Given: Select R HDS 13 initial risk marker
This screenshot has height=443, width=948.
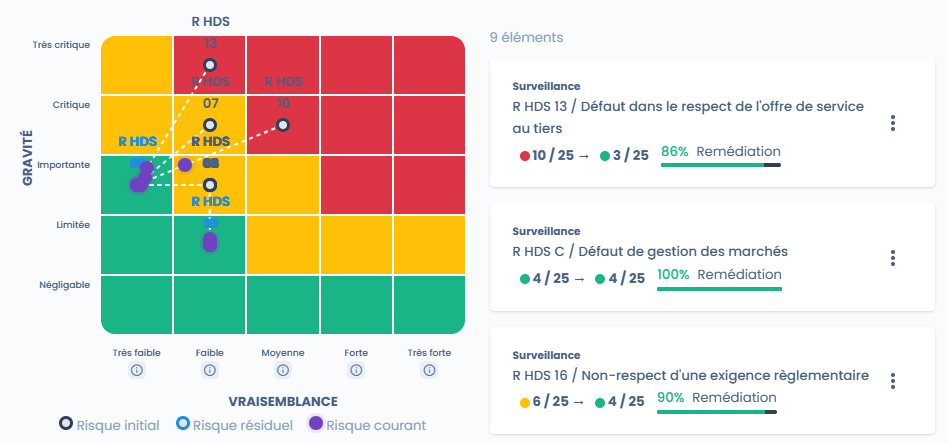Looking at the screenshot, I should (x=210, y=65).
